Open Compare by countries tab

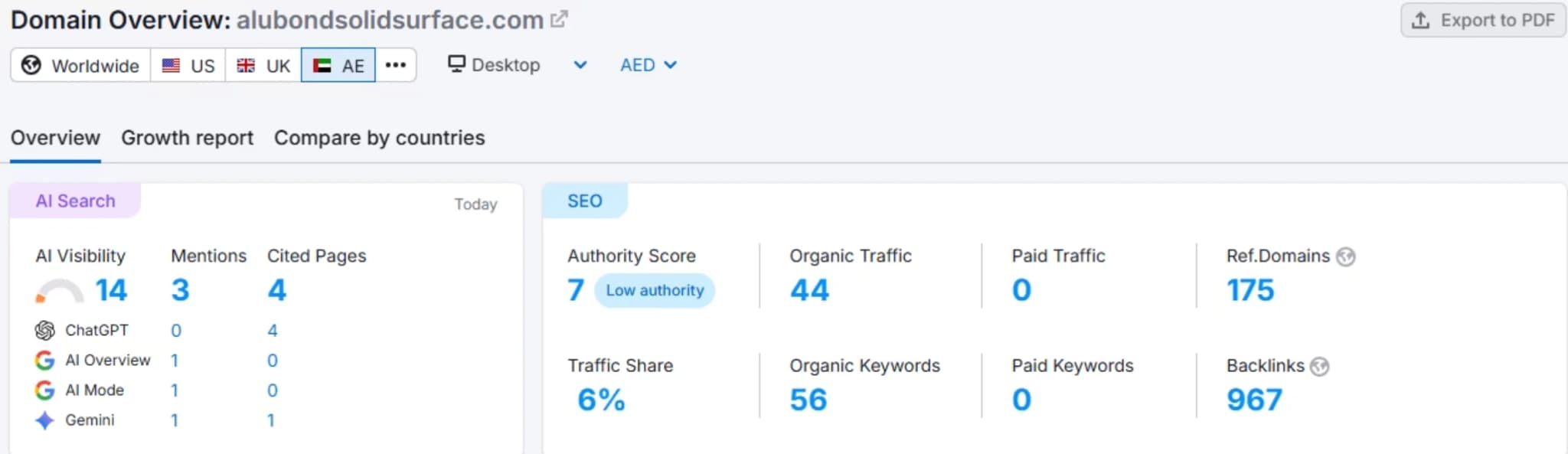coord(380,138)
